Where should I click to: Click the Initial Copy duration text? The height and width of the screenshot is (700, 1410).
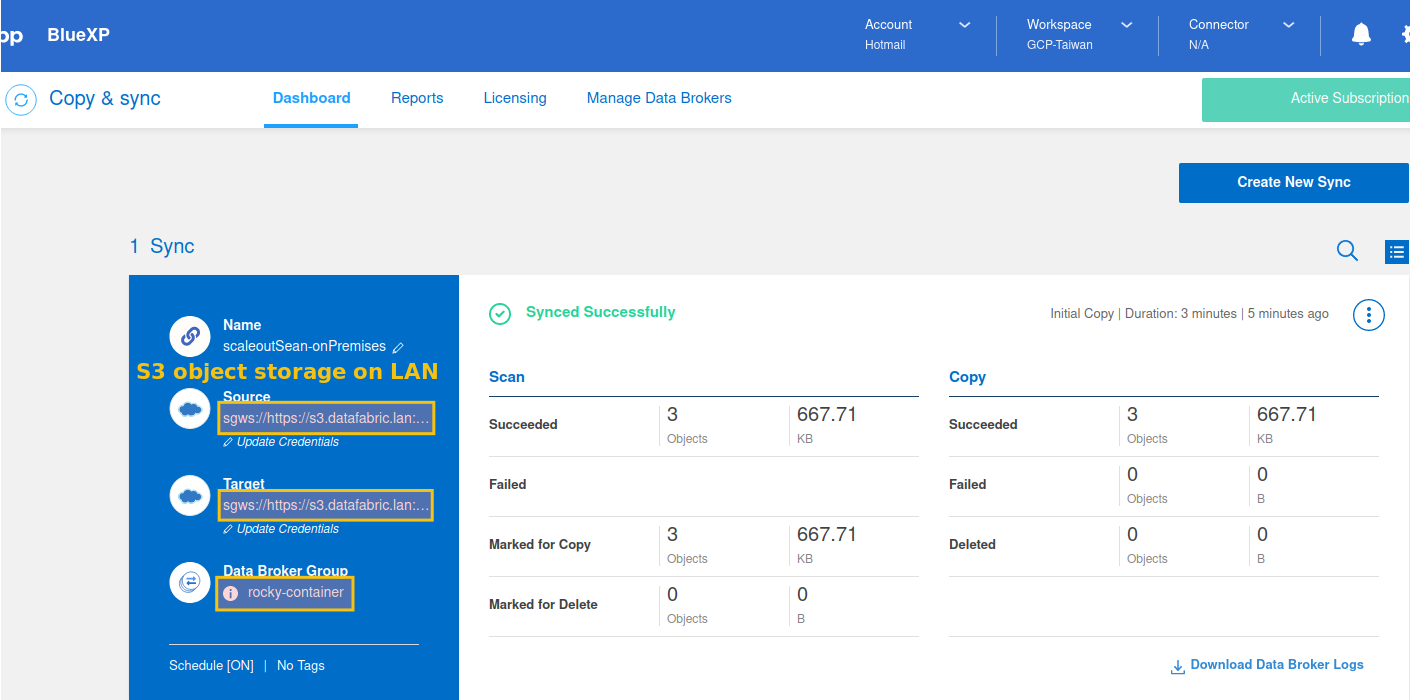click(1189, 313)
